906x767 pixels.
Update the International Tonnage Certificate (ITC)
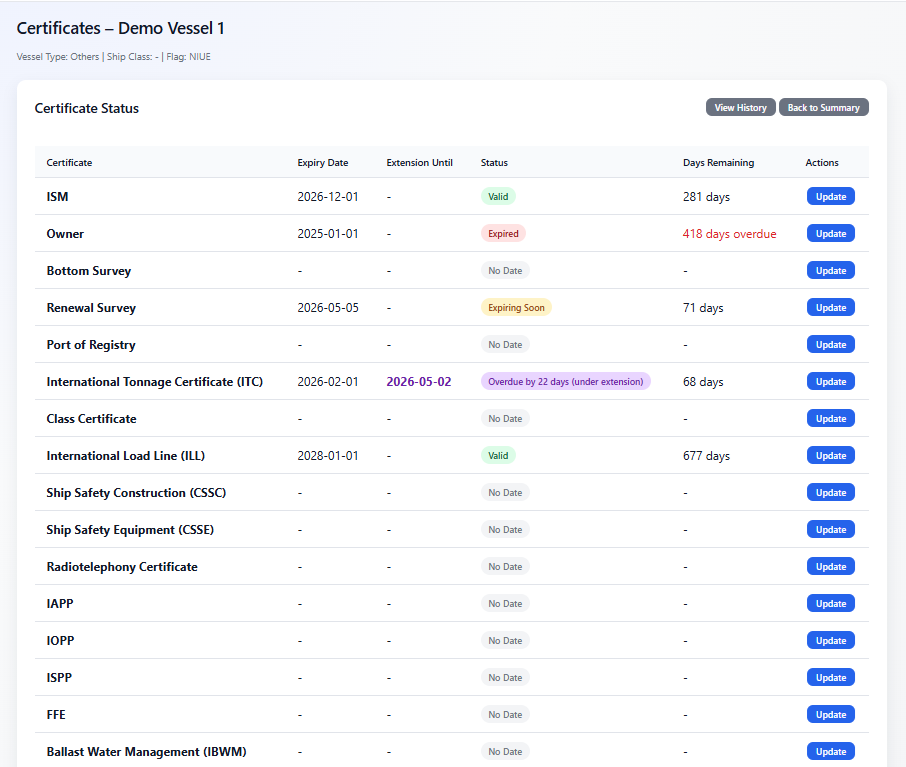830,381
